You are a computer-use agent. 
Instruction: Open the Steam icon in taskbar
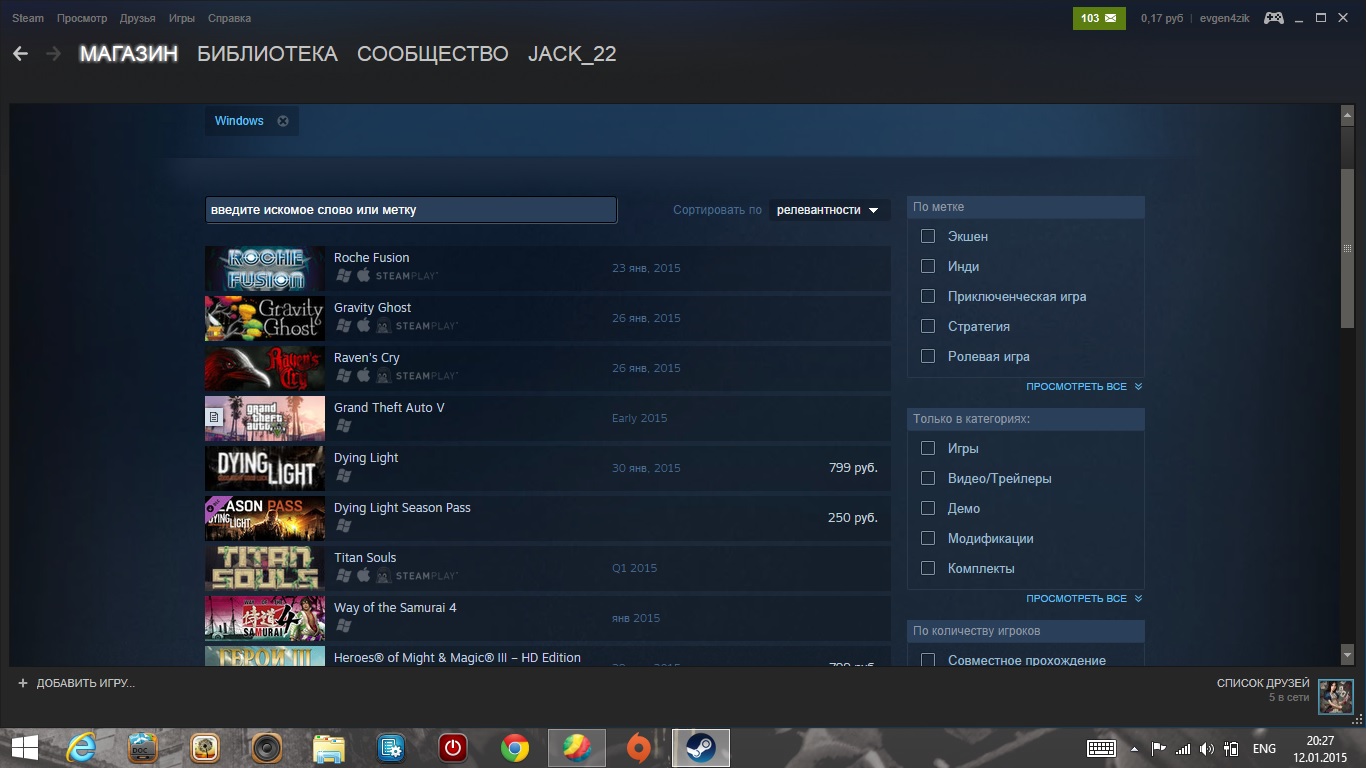[700, 748]
